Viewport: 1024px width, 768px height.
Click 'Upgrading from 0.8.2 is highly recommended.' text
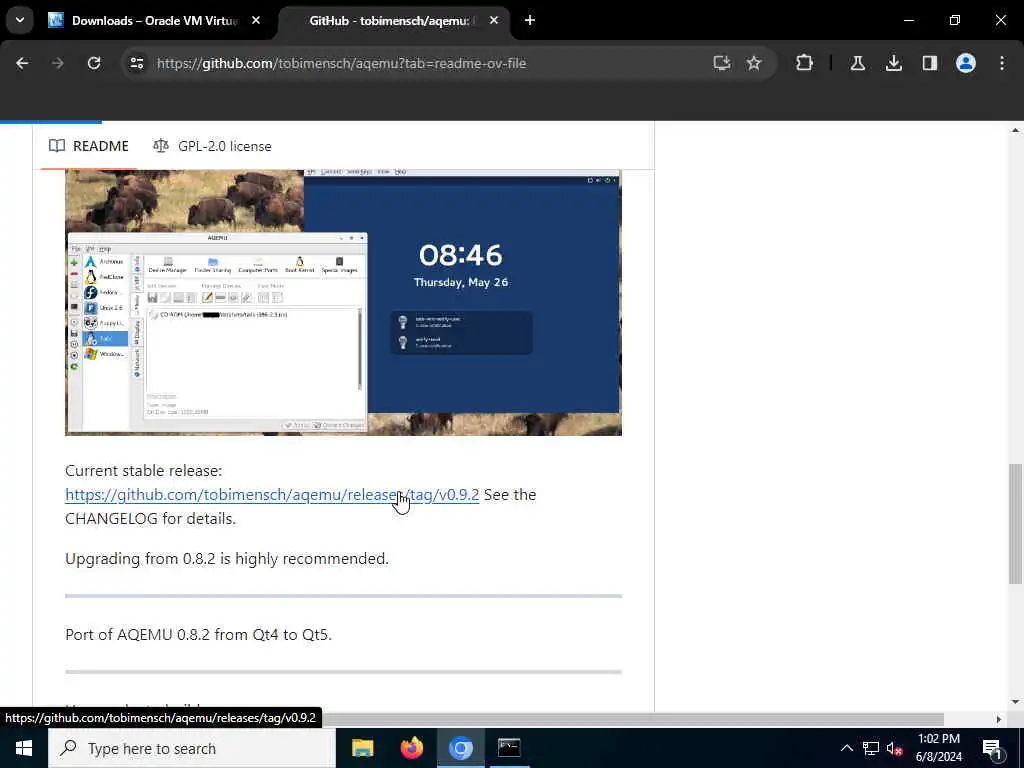click(x=227, y=559)
